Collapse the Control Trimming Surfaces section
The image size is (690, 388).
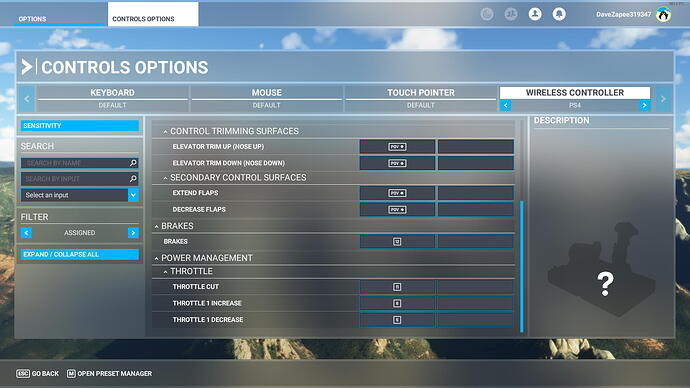[165, 132]
